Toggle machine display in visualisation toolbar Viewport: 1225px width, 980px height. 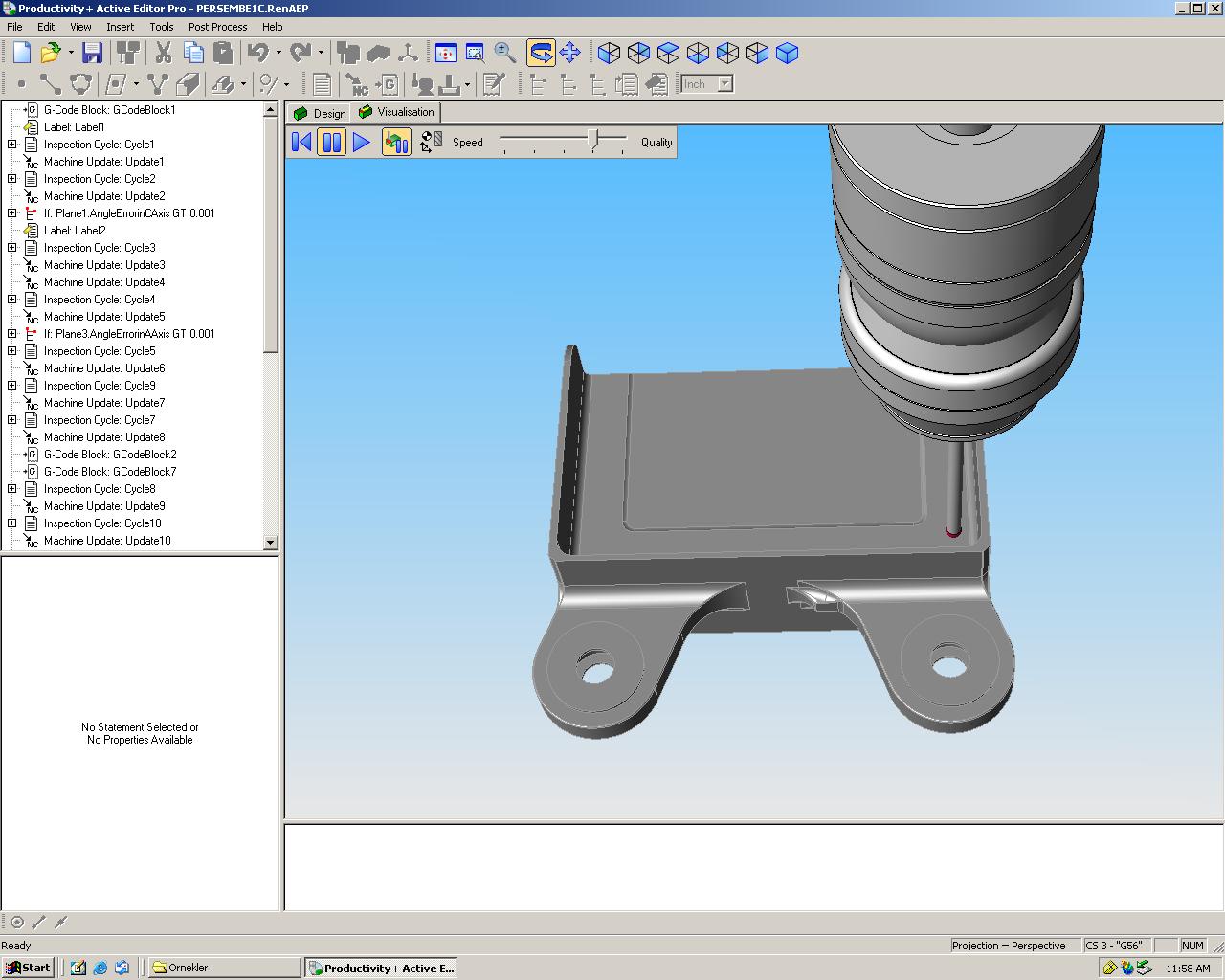(x=396, y=143)
